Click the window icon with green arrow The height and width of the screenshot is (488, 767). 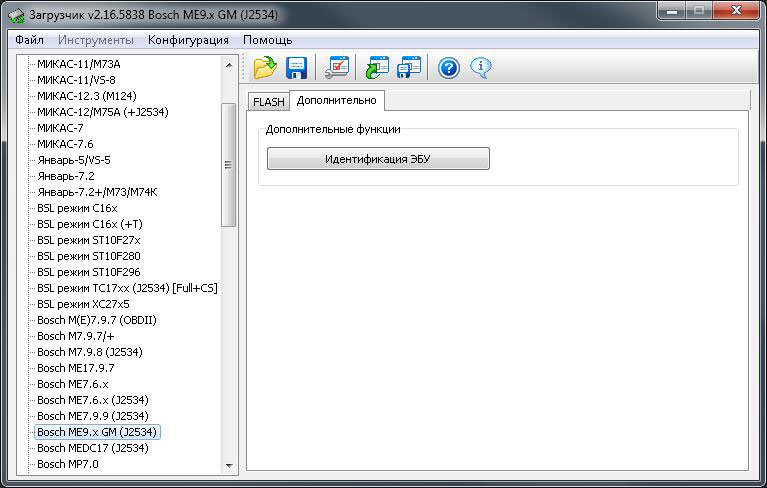point(378,68)
